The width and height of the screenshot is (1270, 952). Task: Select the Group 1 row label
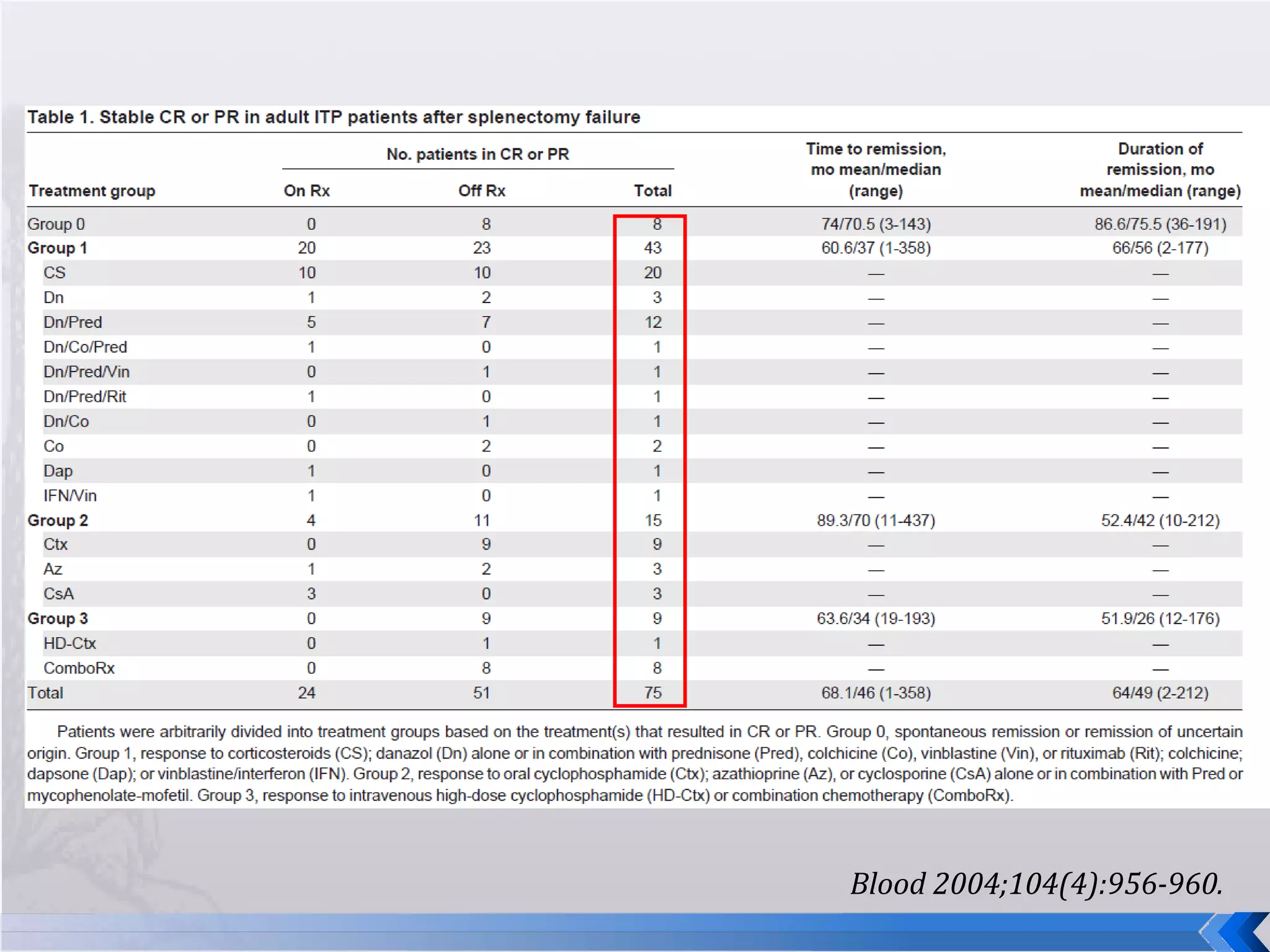point(58,248)
